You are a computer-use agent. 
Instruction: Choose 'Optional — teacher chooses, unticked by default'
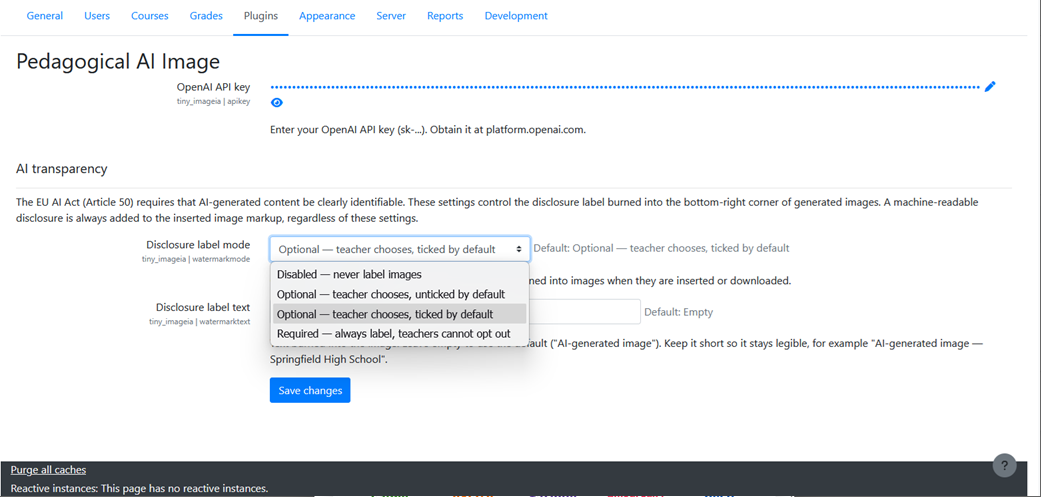coord(399,294)
